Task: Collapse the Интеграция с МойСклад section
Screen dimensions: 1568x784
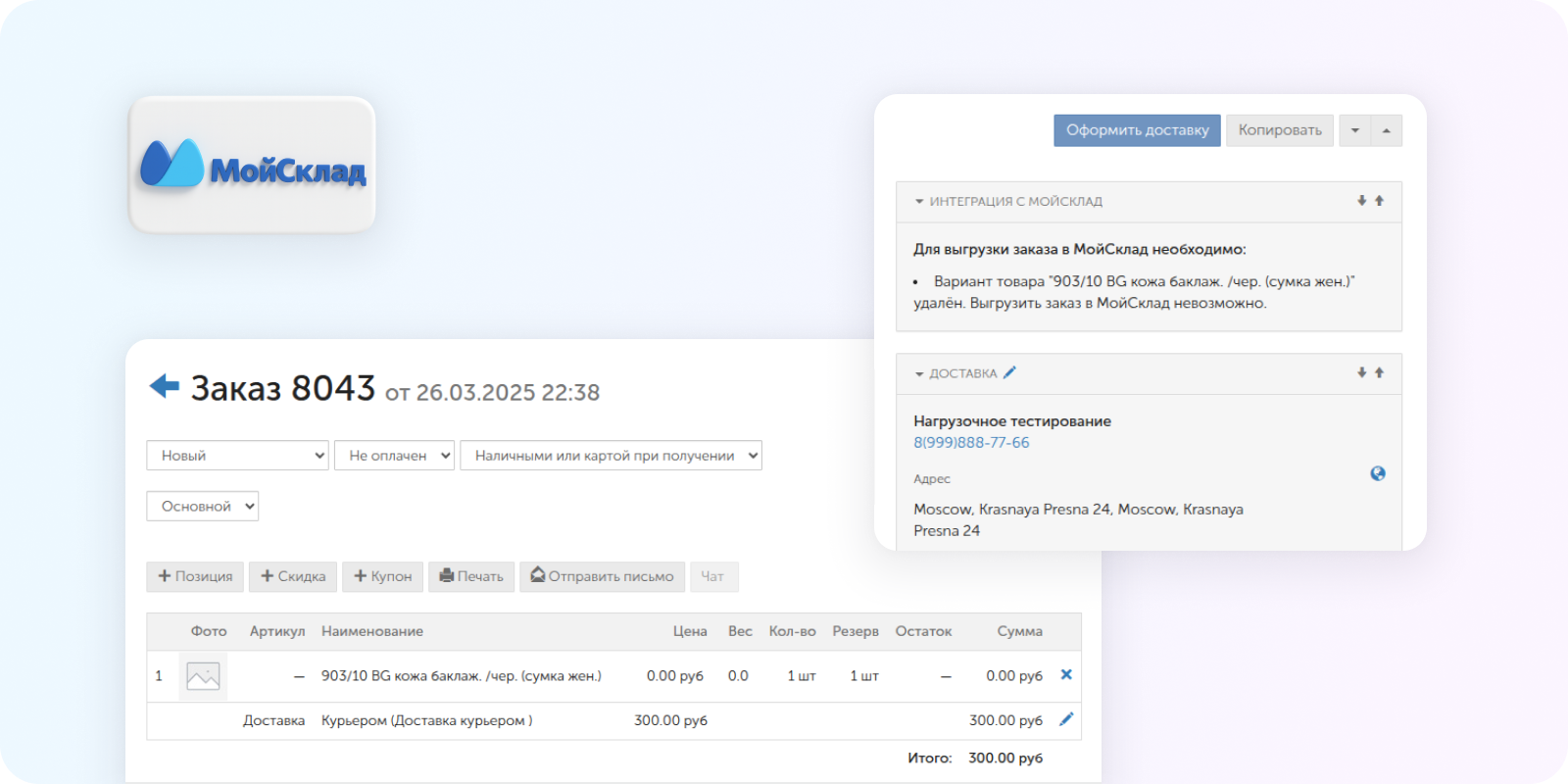Action: pyautogui.click(x=919, y=202)
